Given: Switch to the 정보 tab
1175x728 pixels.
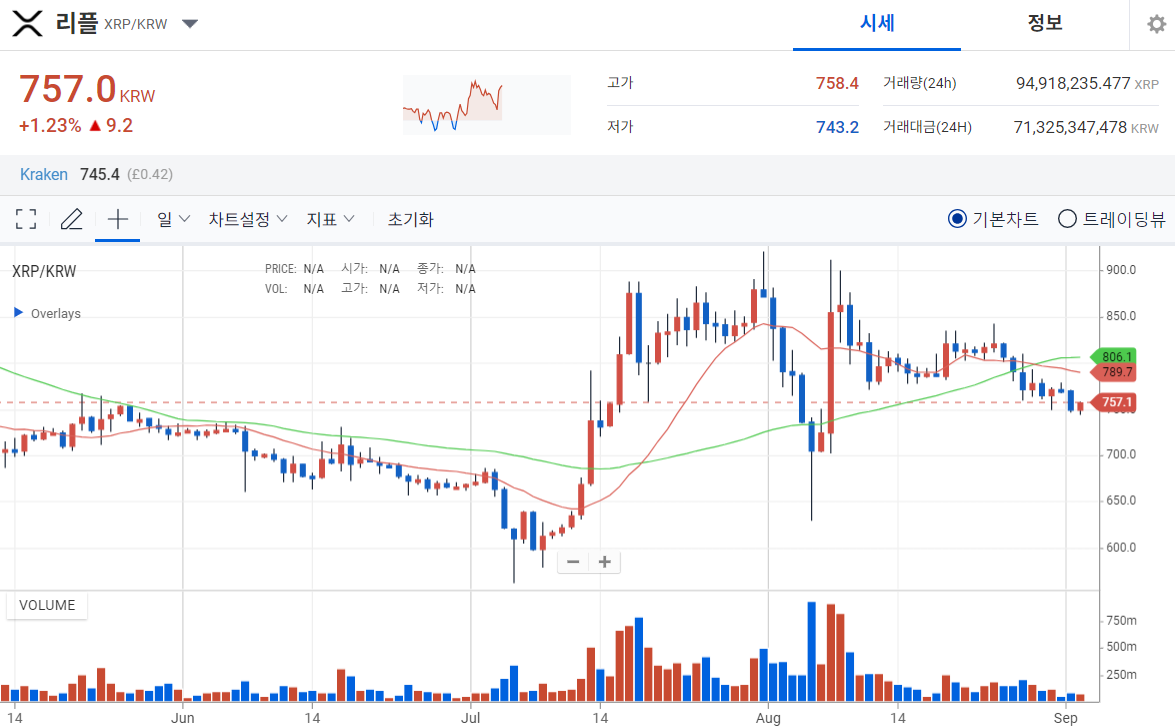Looking at the screenshot, I should pyautogui.click(x=1045, y=23).
